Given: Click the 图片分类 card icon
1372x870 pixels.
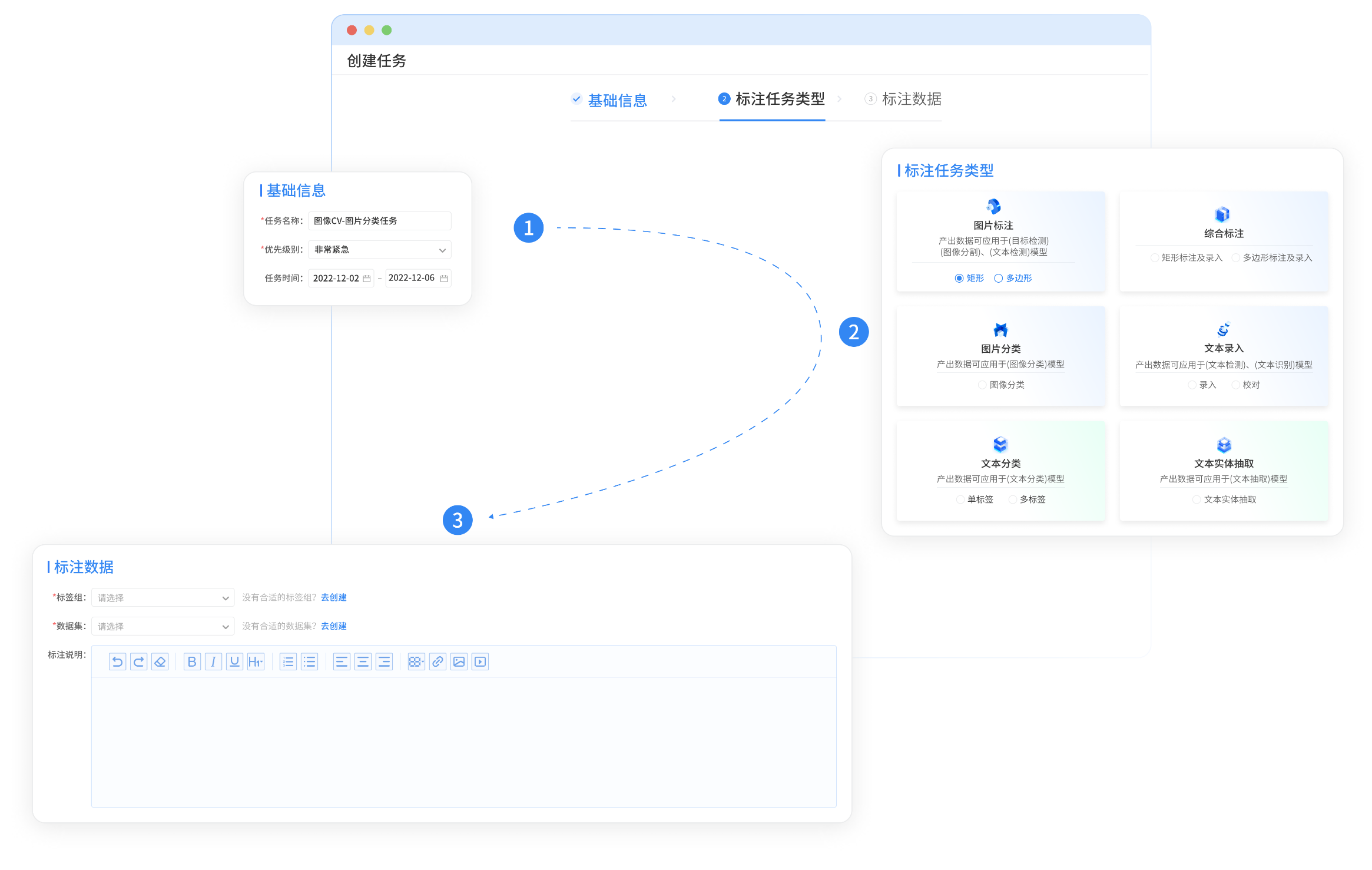Looking at the screenshot, I should coord(1000,330).
